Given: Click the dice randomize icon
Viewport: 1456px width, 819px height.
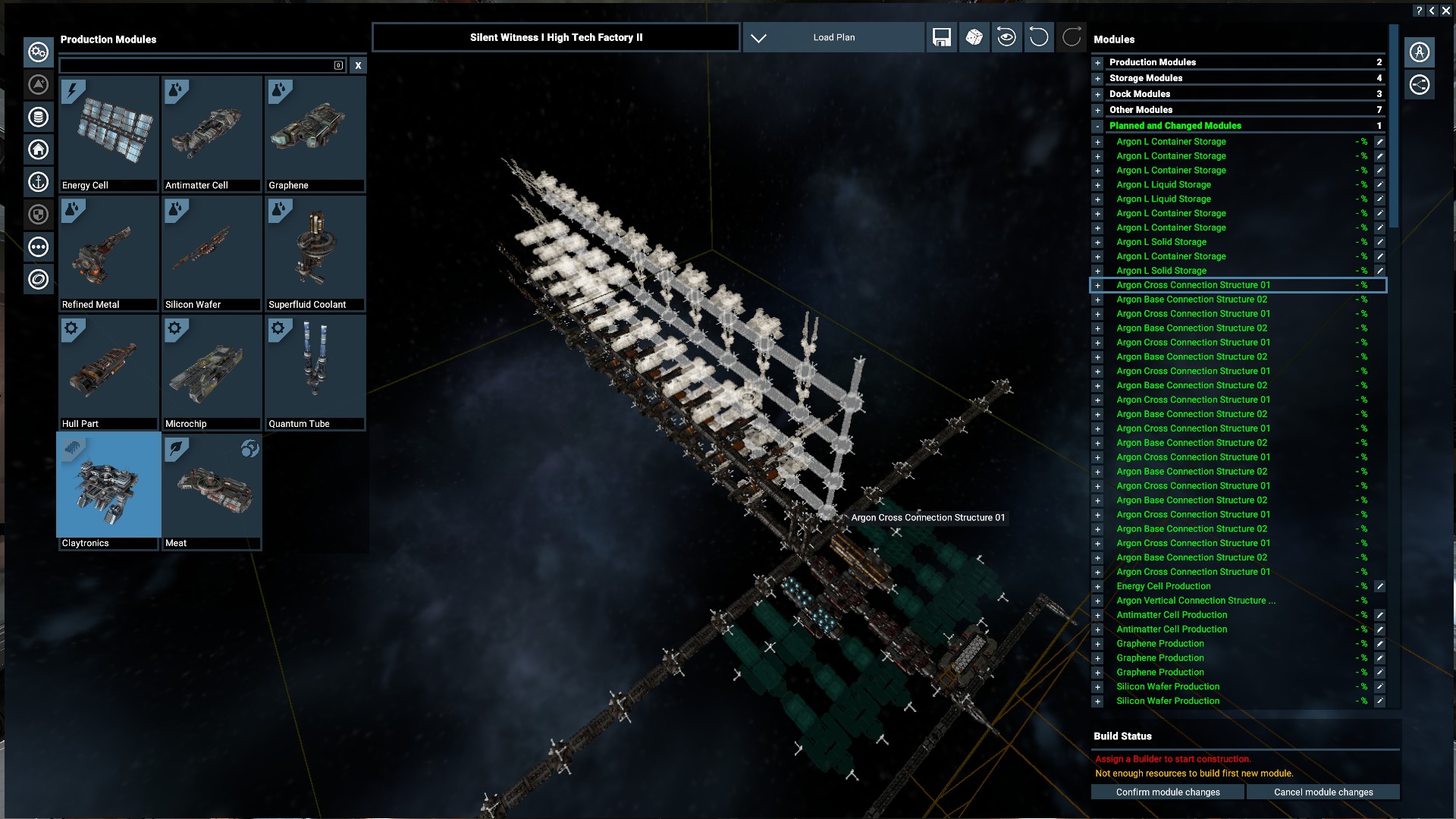Looking at the screenshot, I should 974,37.
